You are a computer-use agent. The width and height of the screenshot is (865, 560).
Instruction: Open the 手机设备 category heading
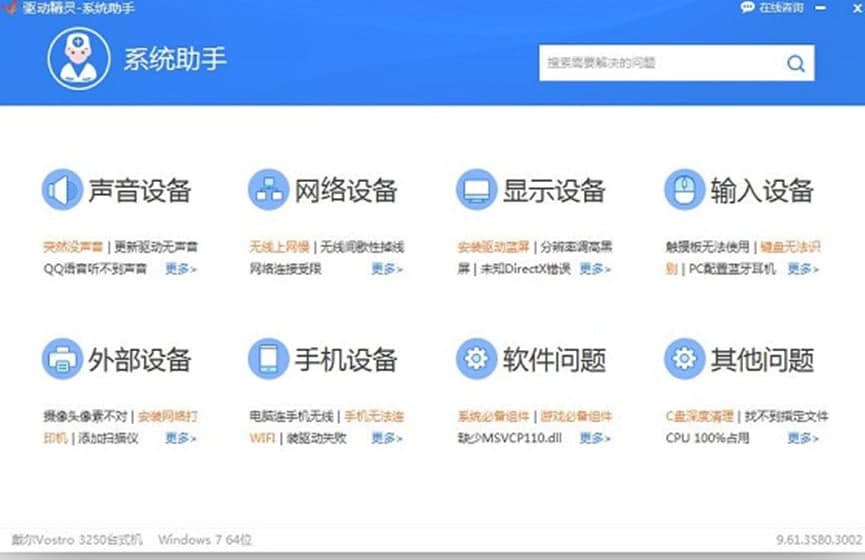click(x=346, y=360)
